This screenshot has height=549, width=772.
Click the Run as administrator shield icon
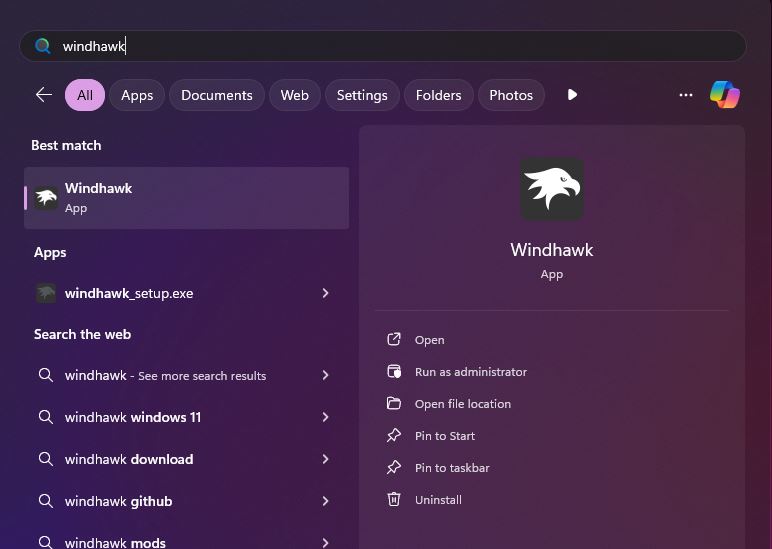pyautogui.click(x=394, y=372)
